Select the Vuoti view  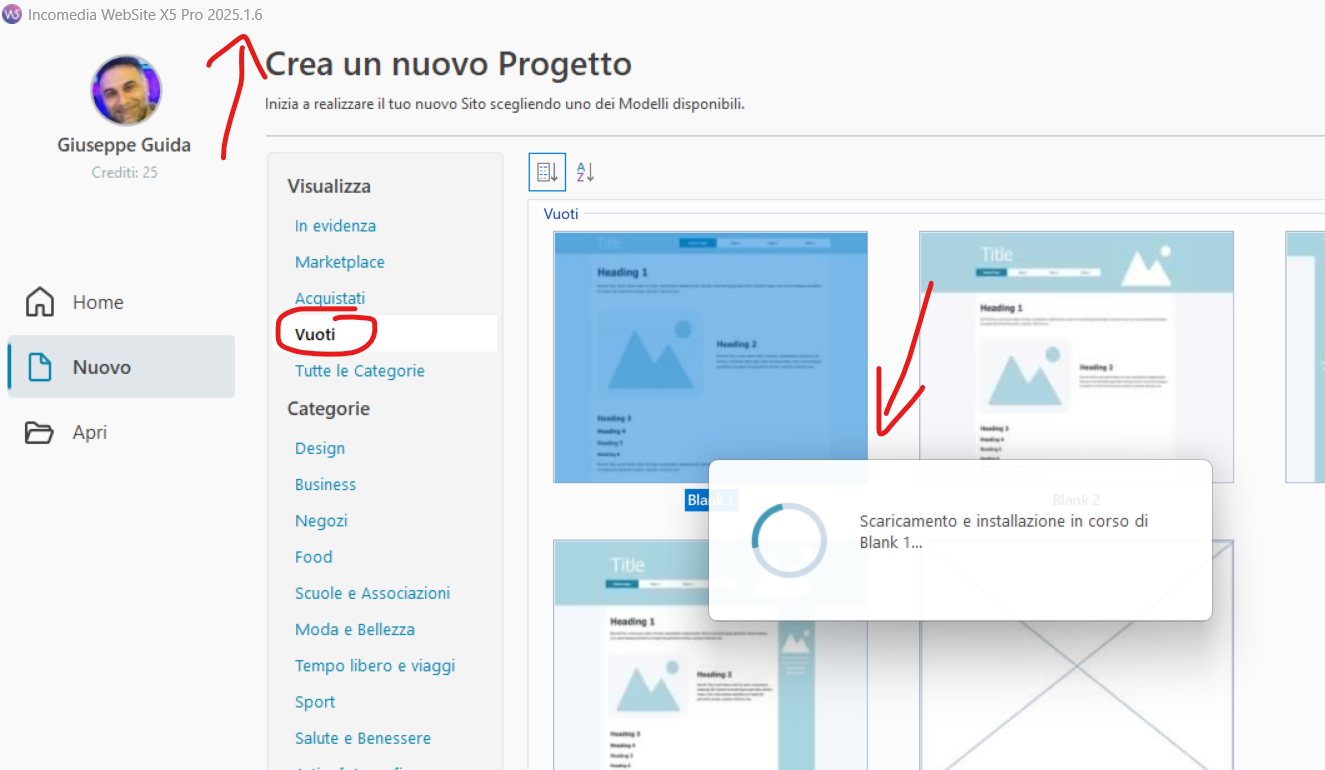click(315, 334)
